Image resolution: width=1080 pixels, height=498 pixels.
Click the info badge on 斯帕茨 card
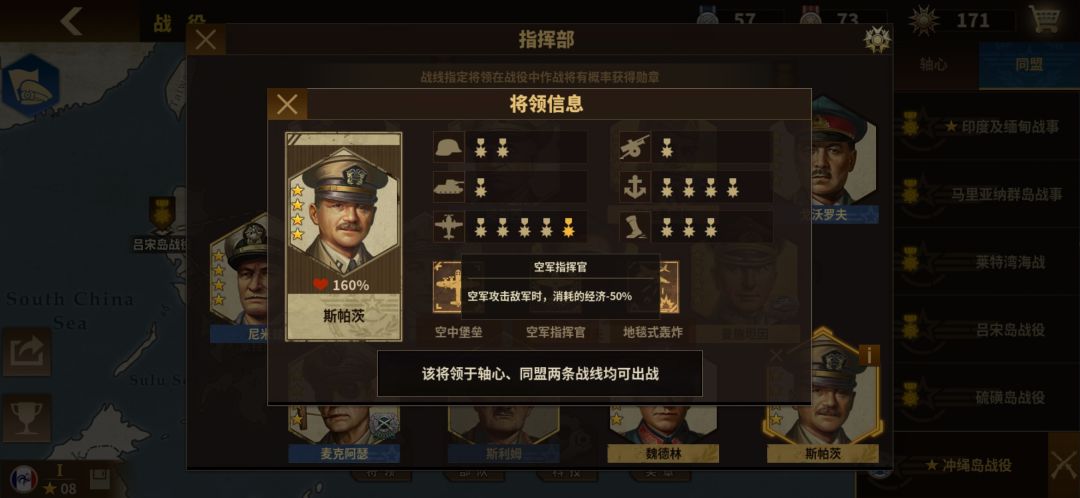tap(869, 355)
